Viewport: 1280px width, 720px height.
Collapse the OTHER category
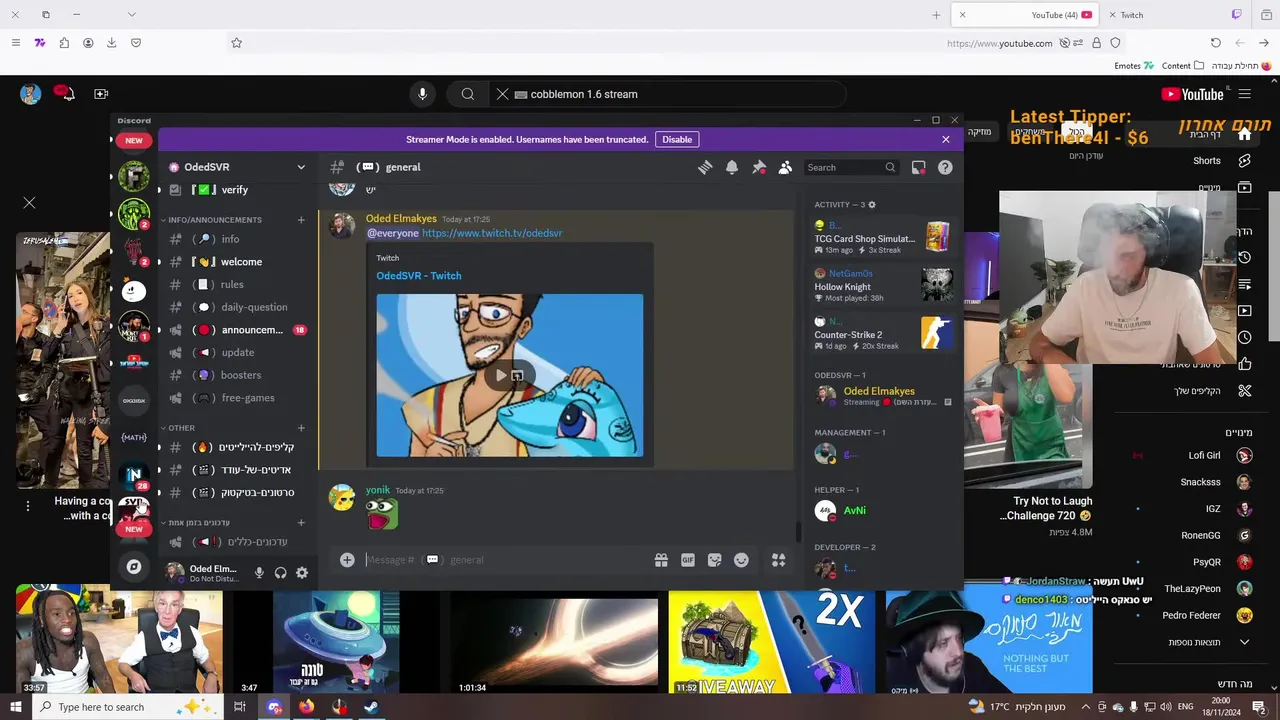[181, 428]
